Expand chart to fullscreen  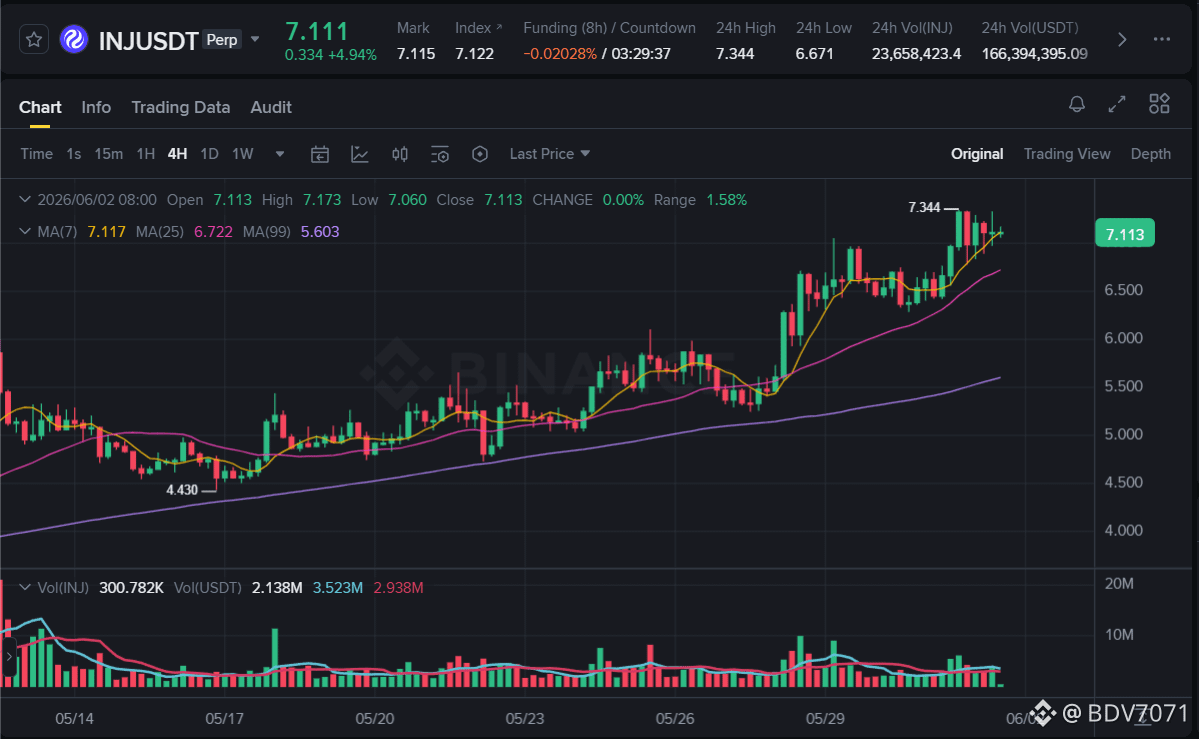pos(1117,104)
